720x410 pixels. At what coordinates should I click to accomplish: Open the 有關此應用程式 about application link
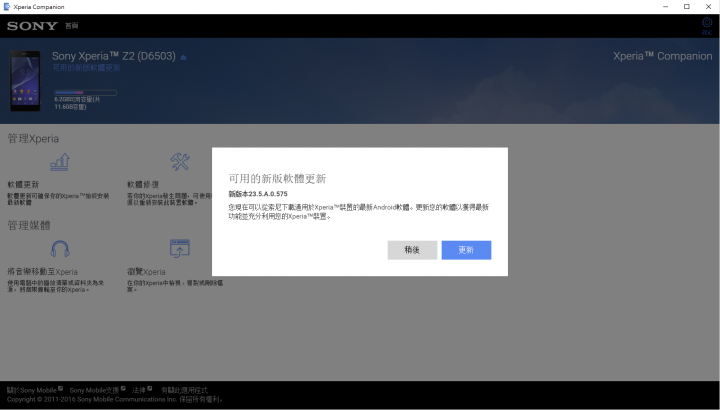point(184,390)
